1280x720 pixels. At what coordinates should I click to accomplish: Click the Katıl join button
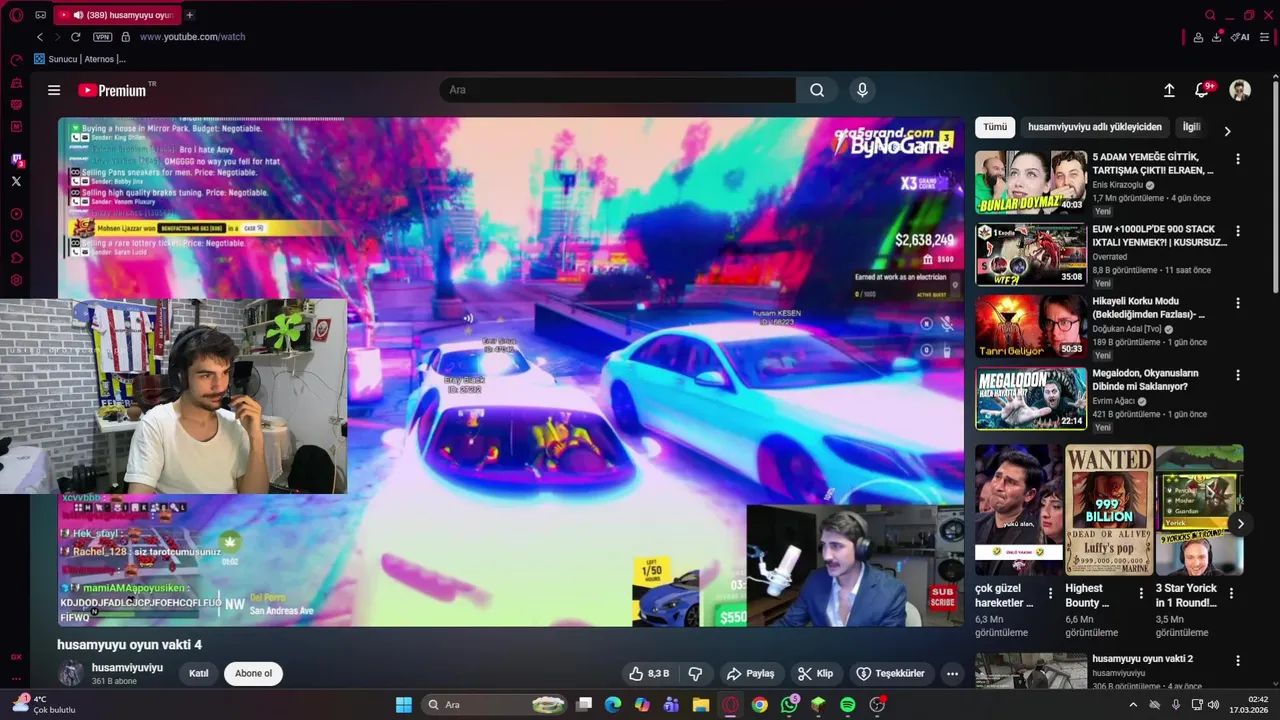199,673
